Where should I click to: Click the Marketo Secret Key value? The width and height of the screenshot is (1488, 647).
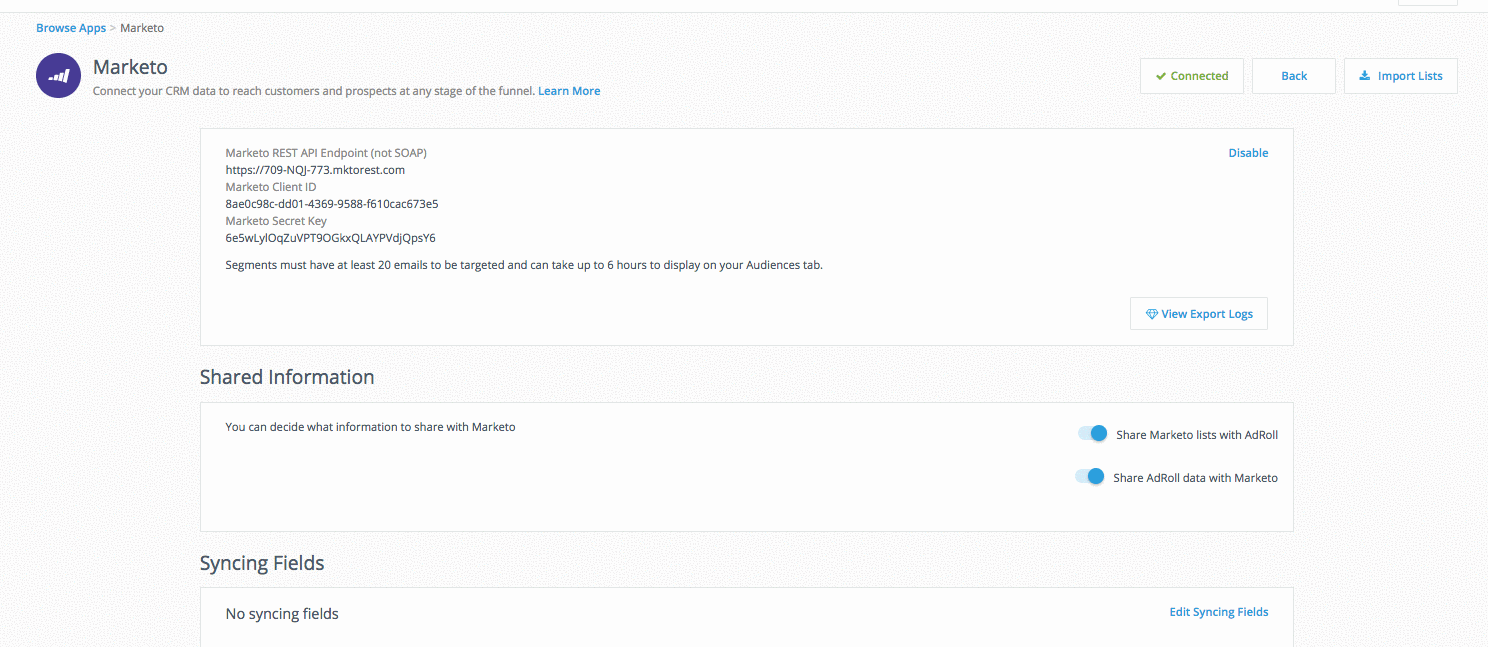click(x=330, y=238)
